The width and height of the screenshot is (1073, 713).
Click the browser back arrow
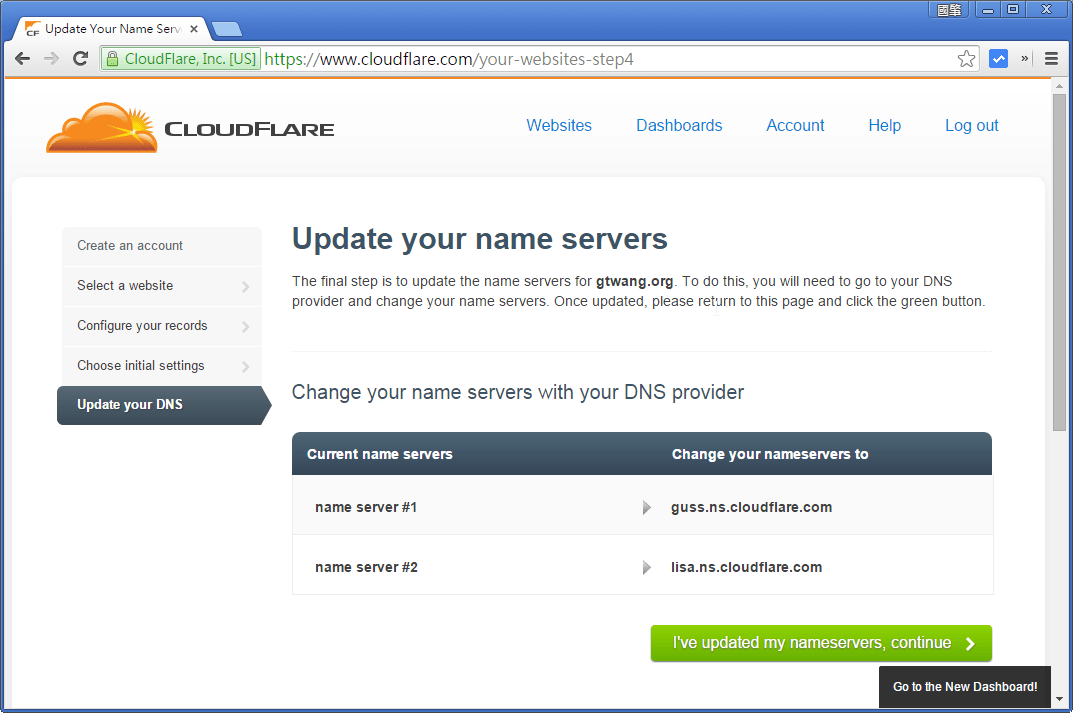pyautogui.click(x=22, y=58)
